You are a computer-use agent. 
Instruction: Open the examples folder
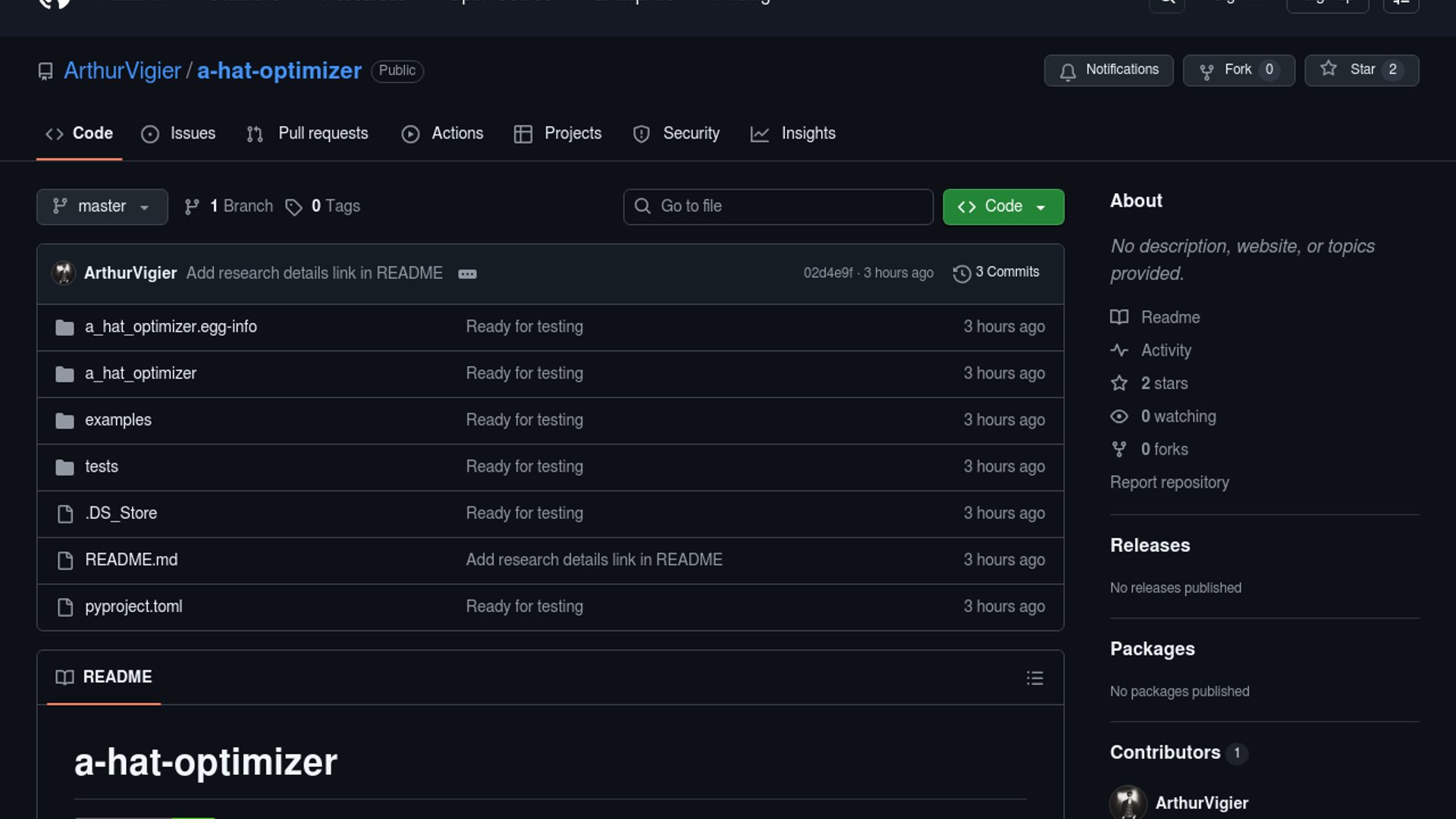tap(118, 420)
